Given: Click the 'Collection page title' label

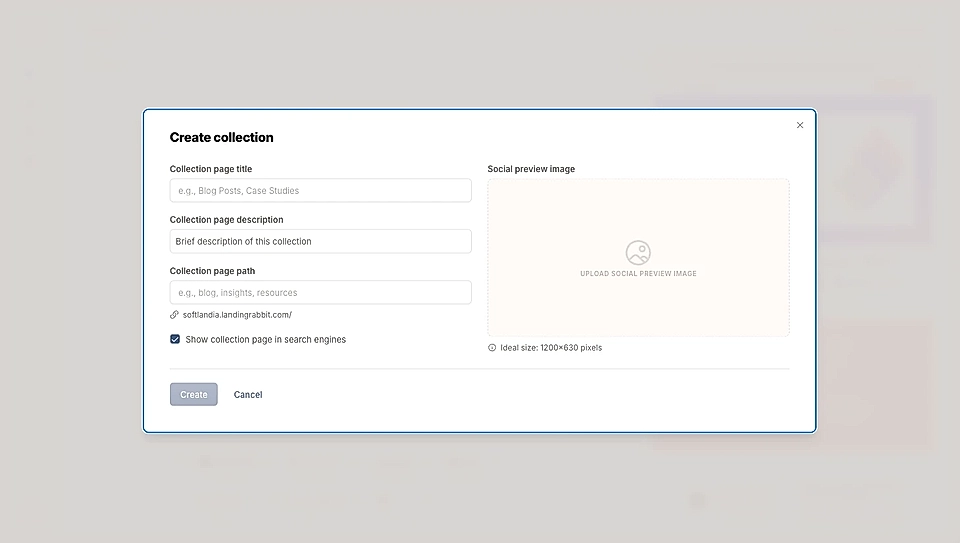Looking at the screenshot, I should point(211,169).
